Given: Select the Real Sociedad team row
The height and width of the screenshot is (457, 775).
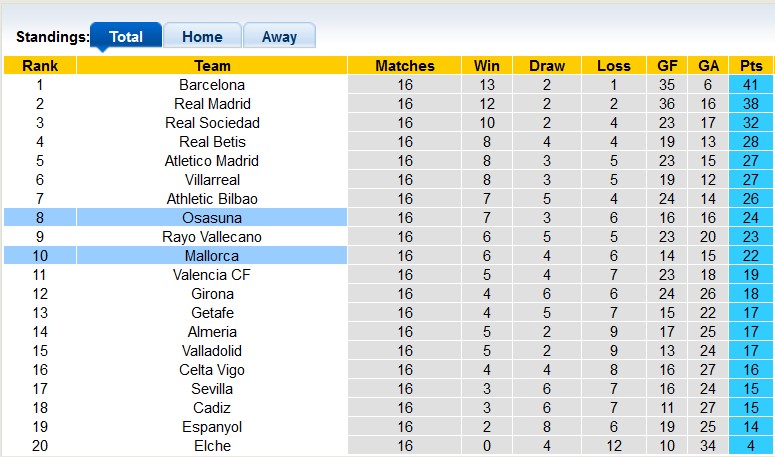Looking at the screenshot, I should [x=212, y=123].
